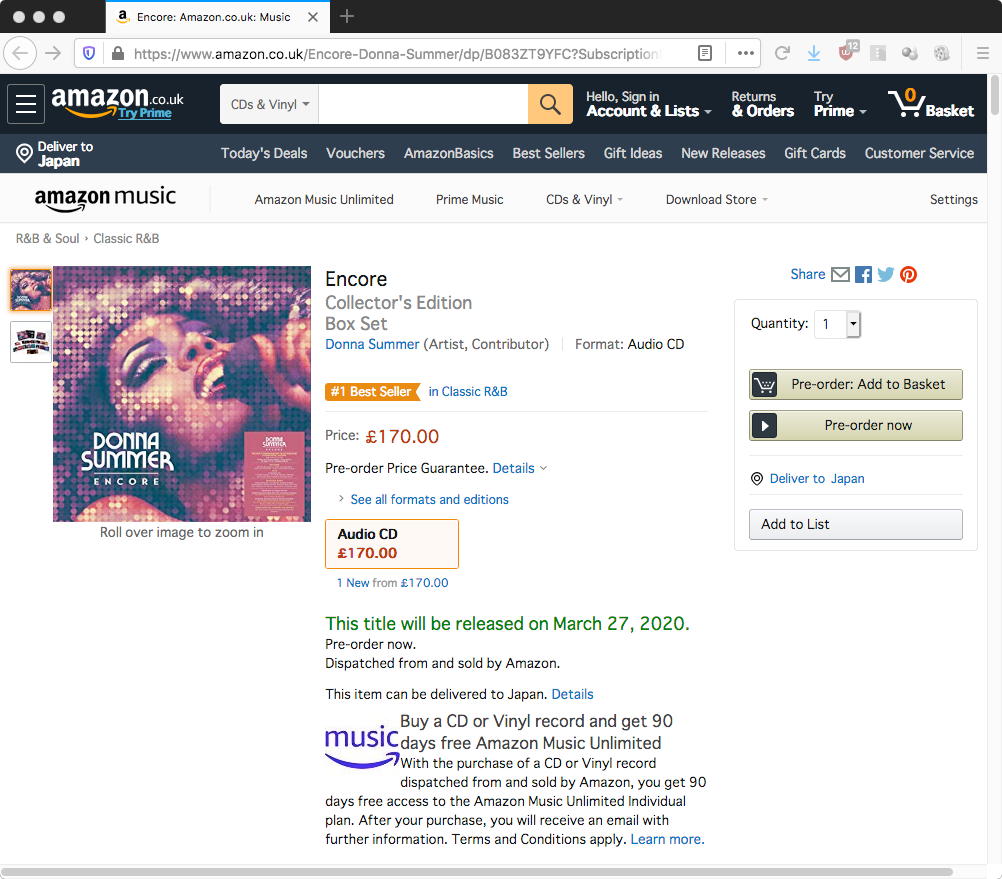
Task: Reload the page in browser toolbar
Action: [782, 53]
